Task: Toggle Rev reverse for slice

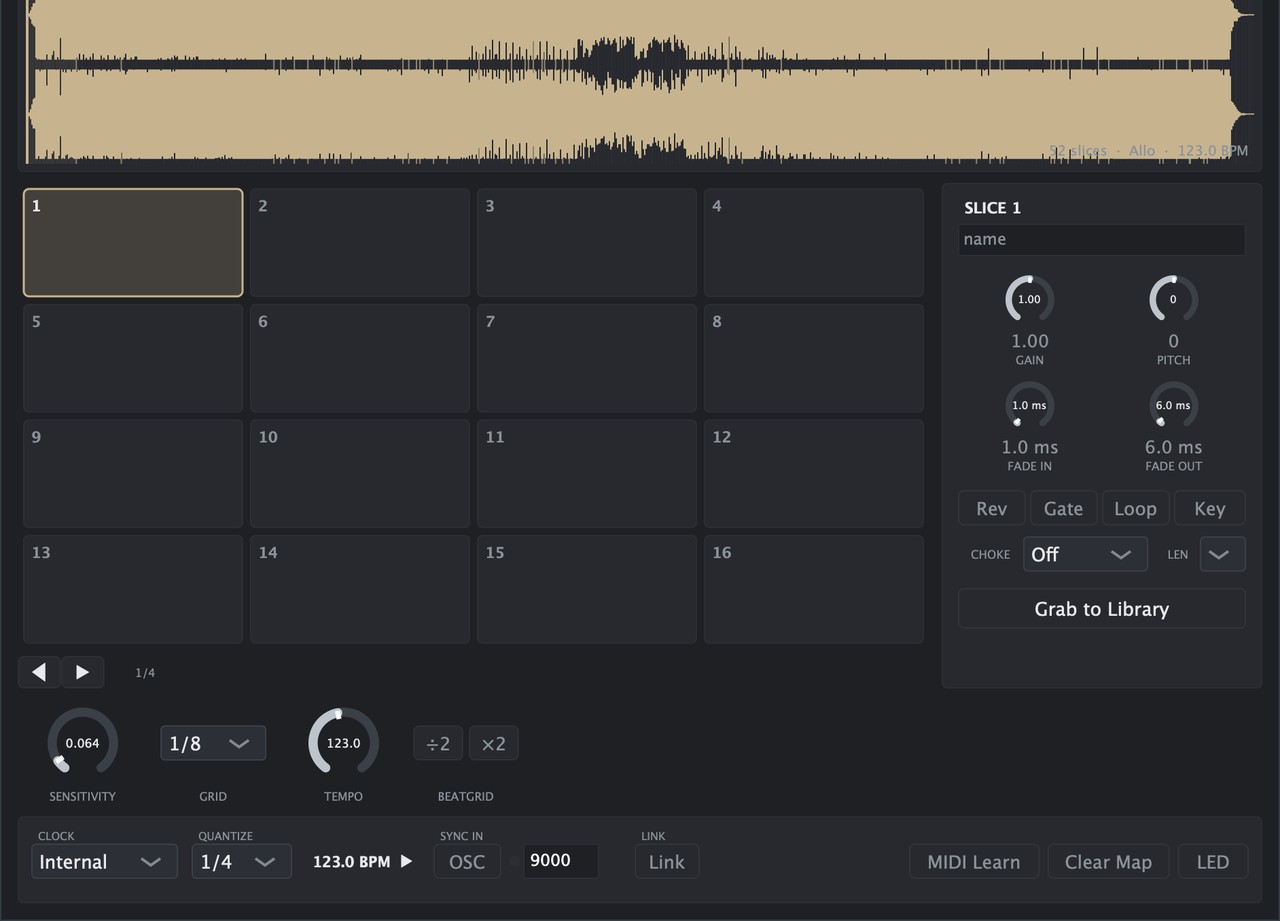Action: pos(991,508)
